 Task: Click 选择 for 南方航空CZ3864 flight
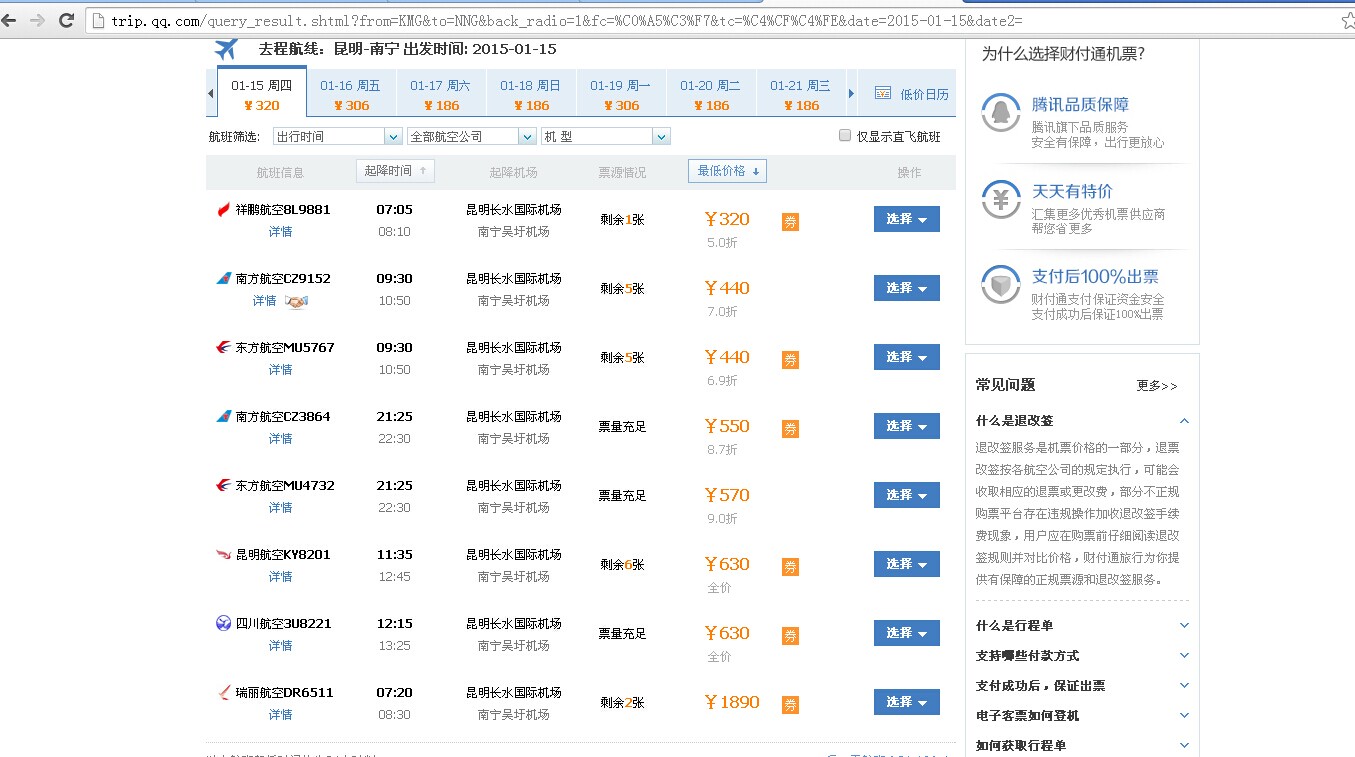907,426
